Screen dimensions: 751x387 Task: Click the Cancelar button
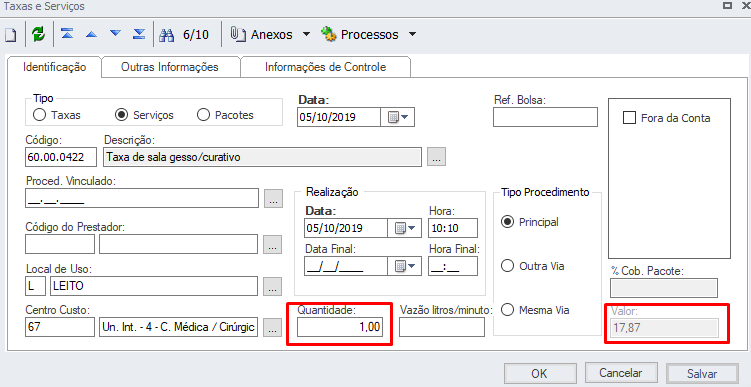[620, 373]
